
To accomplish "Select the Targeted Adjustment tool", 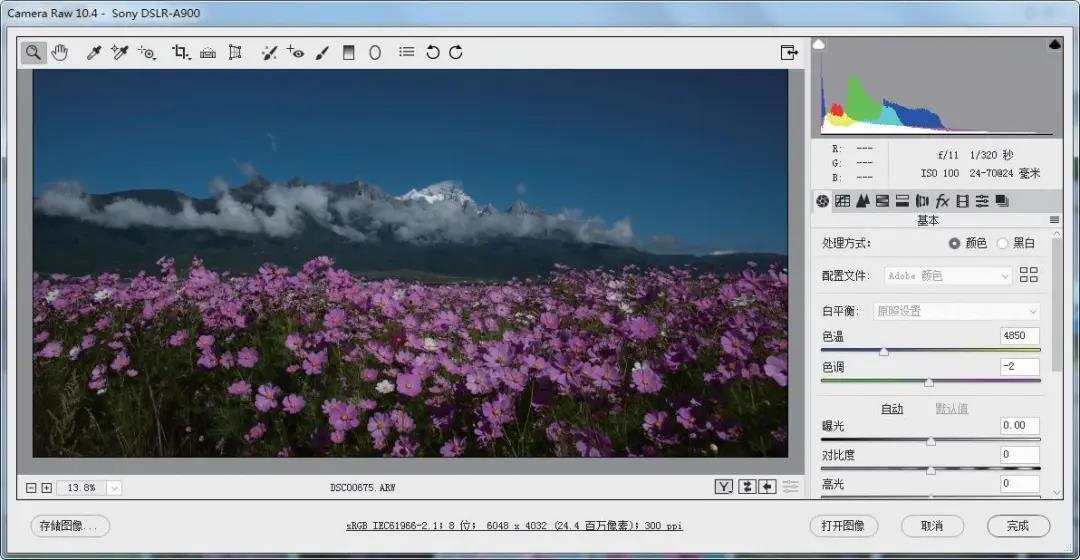I will click(147, 52).
